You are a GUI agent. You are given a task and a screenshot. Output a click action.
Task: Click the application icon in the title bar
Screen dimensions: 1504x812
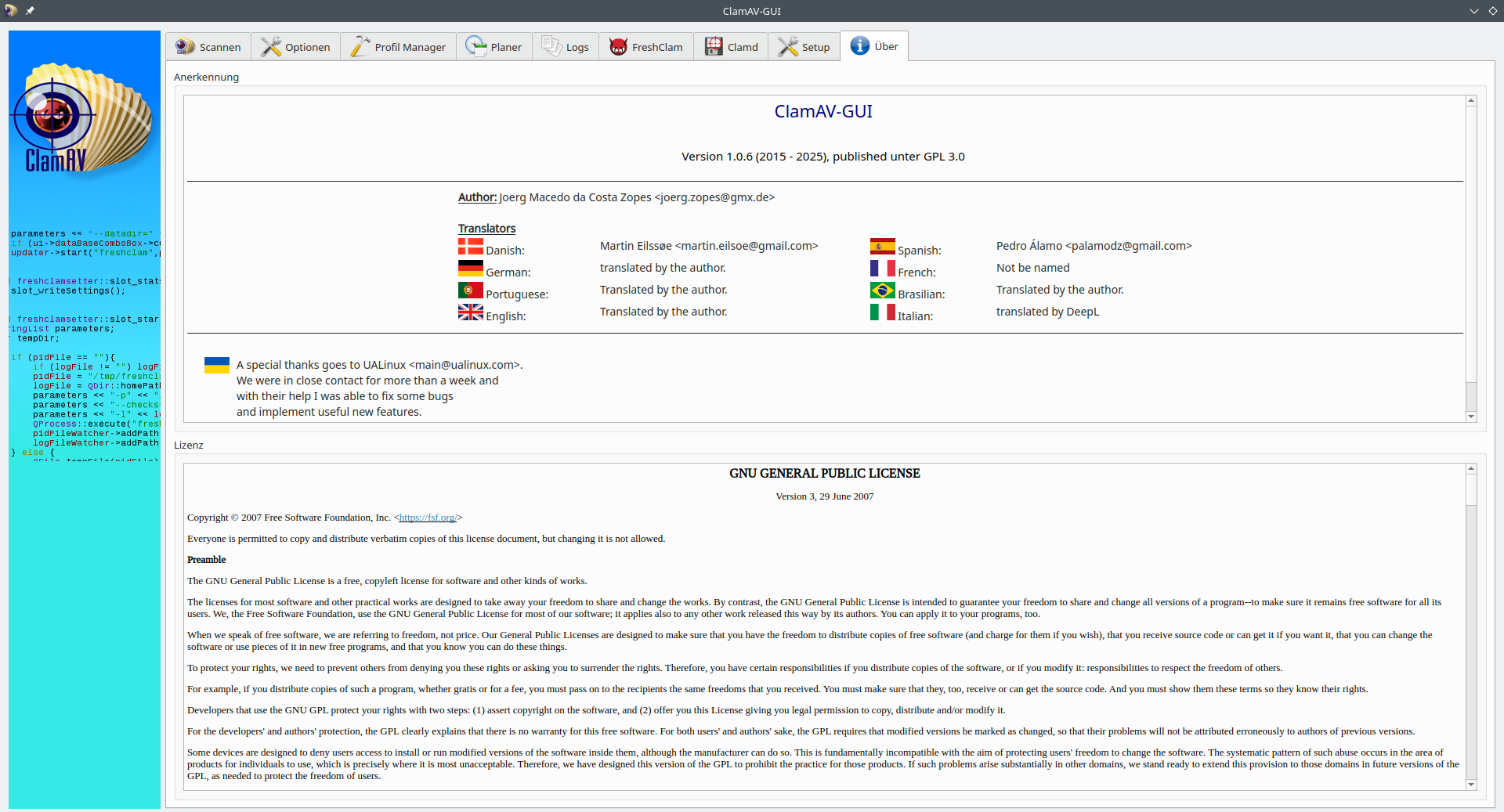(11, 11)
